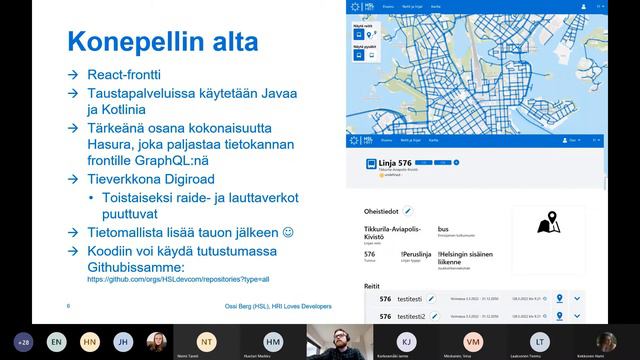Select participant avatar HN
This screenshot has height=360, width=640.
click(90, 342)
